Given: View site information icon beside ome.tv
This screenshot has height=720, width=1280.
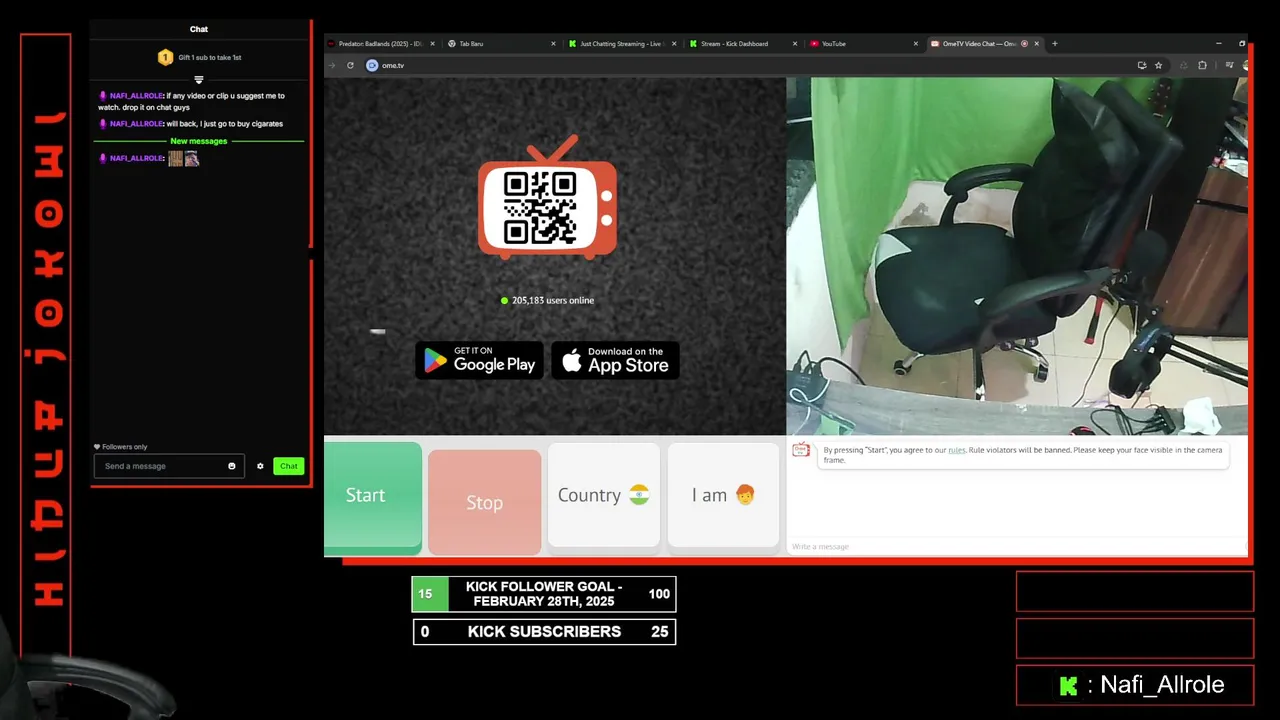Looking at the screenshot, I should pyautogui.click(x=372, y=65).
